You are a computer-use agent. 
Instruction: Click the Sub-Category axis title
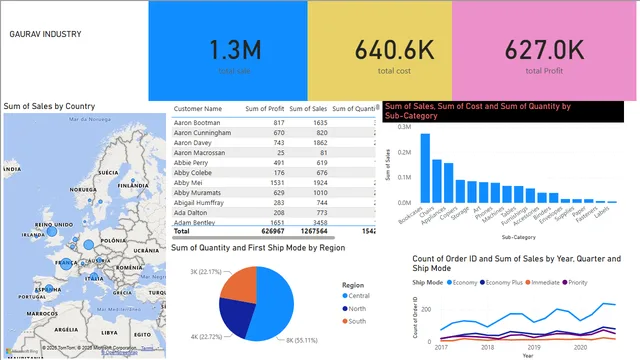(518, 237)
